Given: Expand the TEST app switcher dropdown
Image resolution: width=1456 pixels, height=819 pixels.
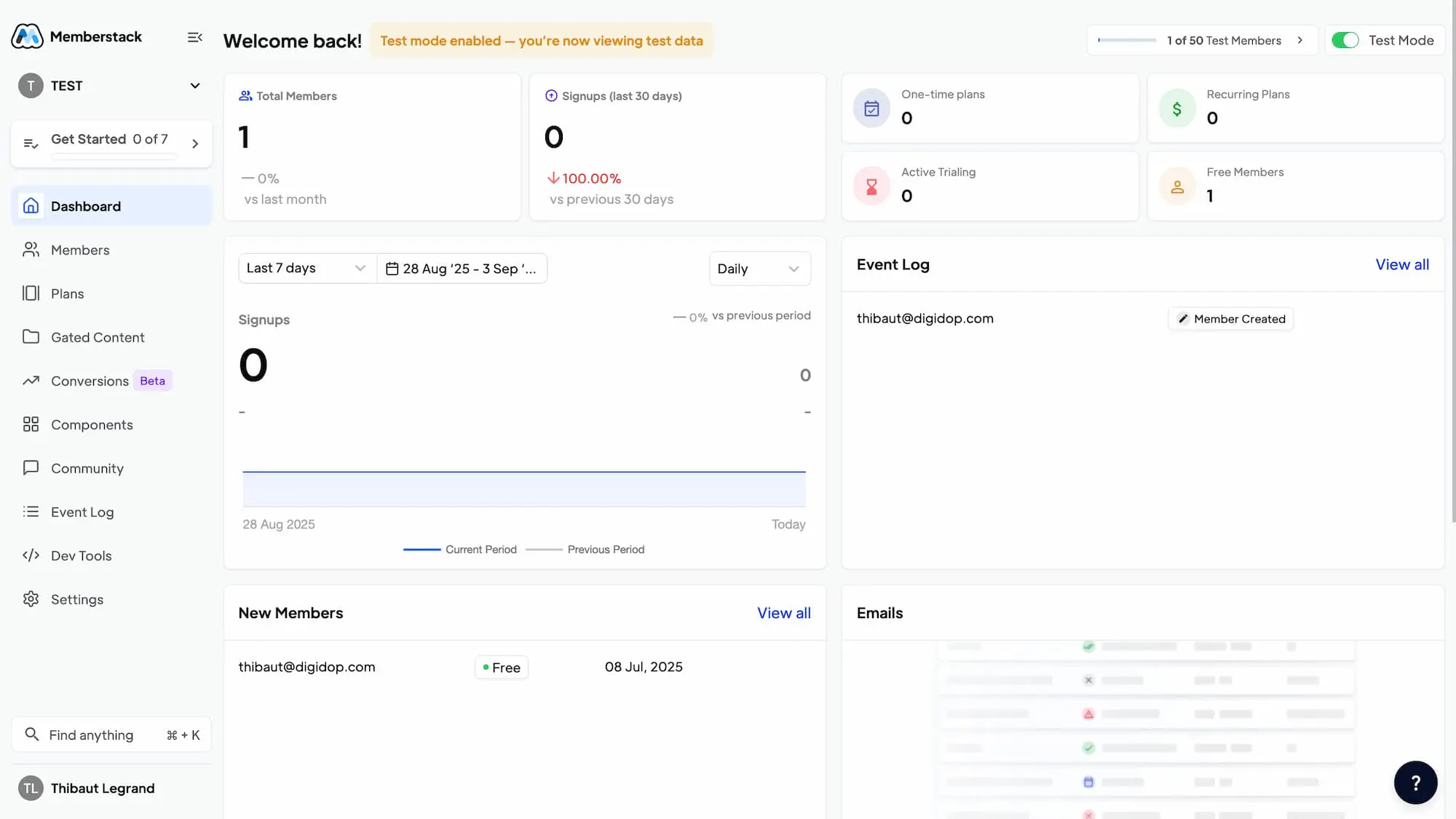Looking at the screenshot, I should [194, 86].
